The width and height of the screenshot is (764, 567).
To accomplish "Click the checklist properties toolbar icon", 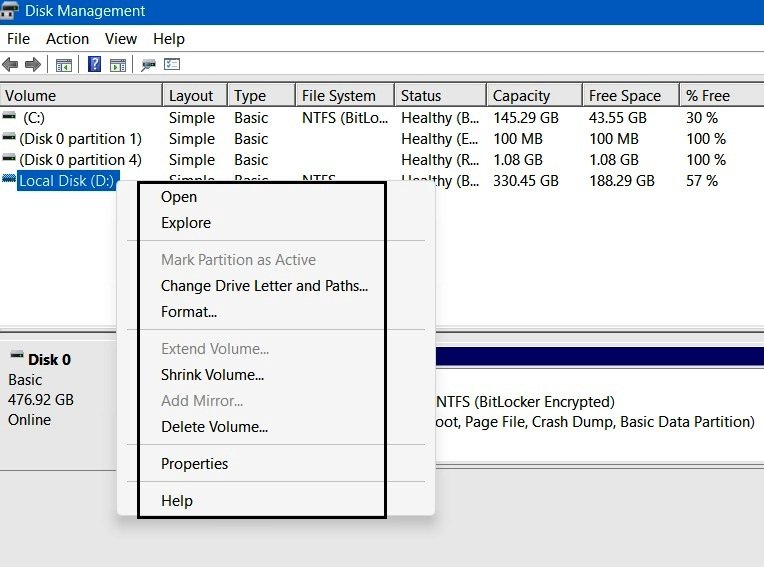I will click(x=172, y=64).
